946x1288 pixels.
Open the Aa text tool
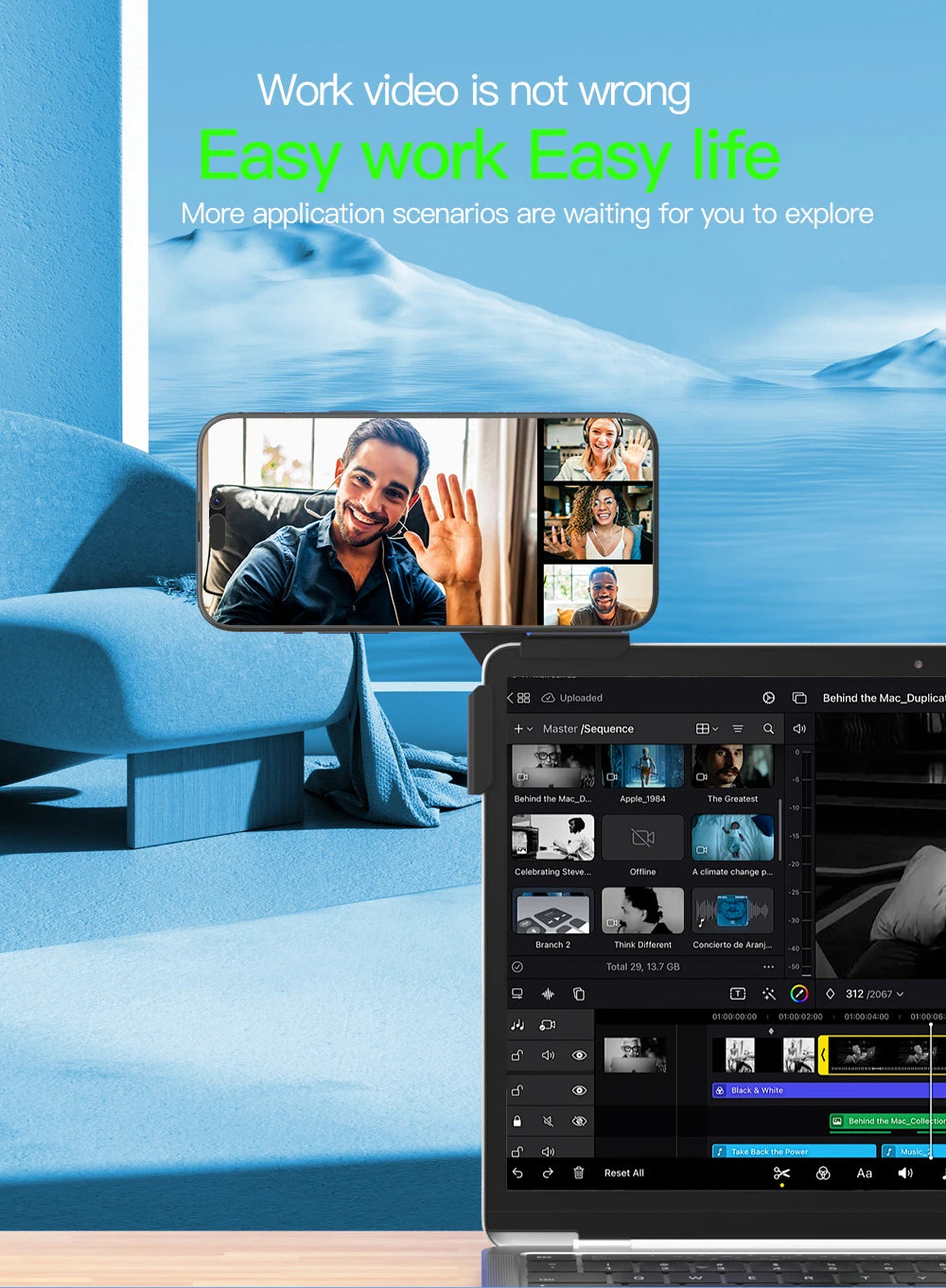point(864,1174)
